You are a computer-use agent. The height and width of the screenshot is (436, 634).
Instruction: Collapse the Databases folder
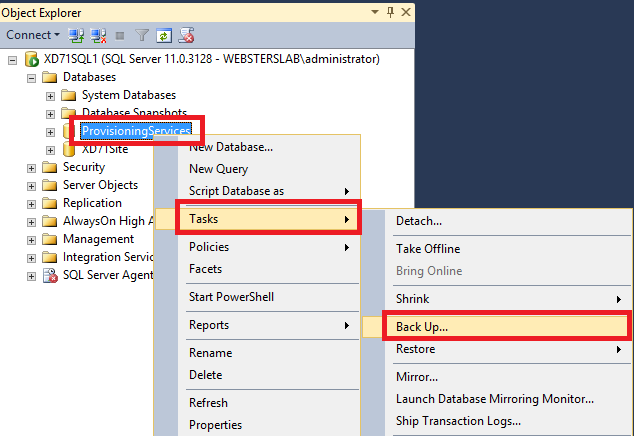pos(31,77)
